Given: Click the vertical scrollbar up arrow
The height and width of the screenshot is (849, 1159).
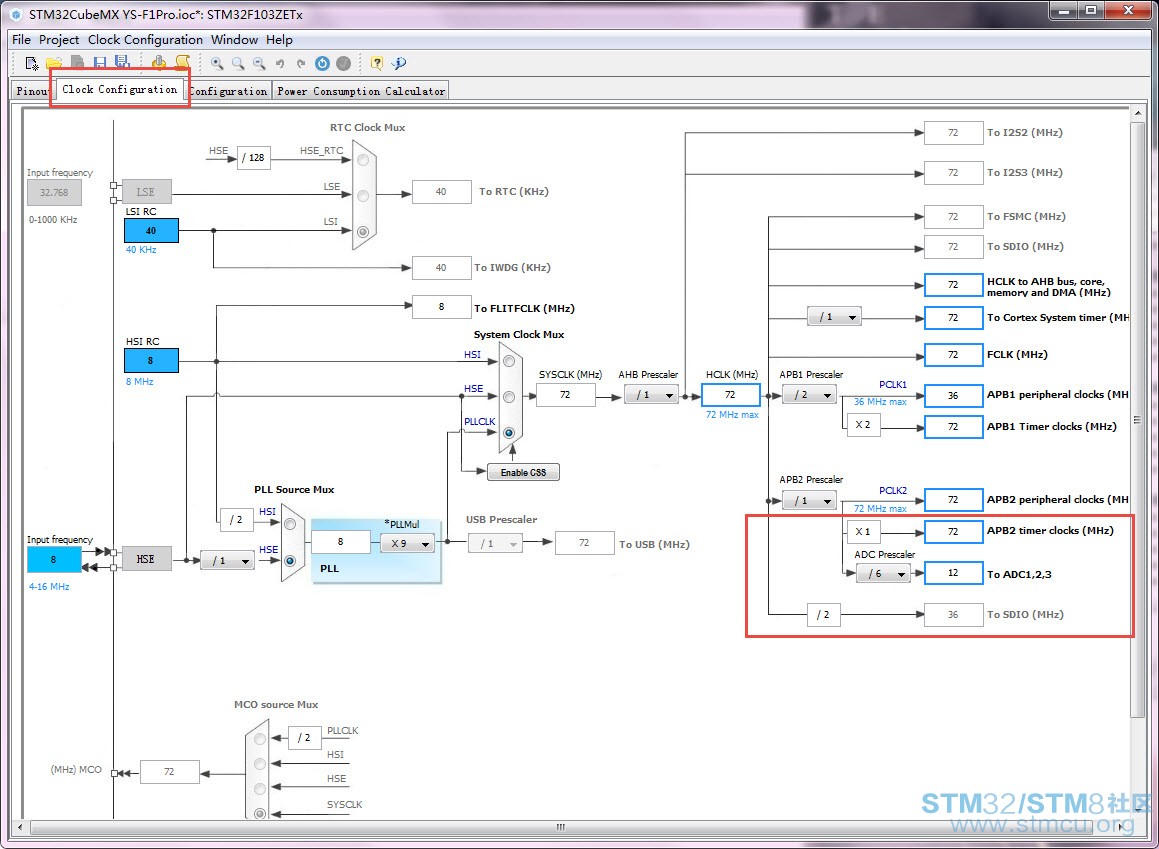Looking at the screenshot, I should click(1138, 114).
